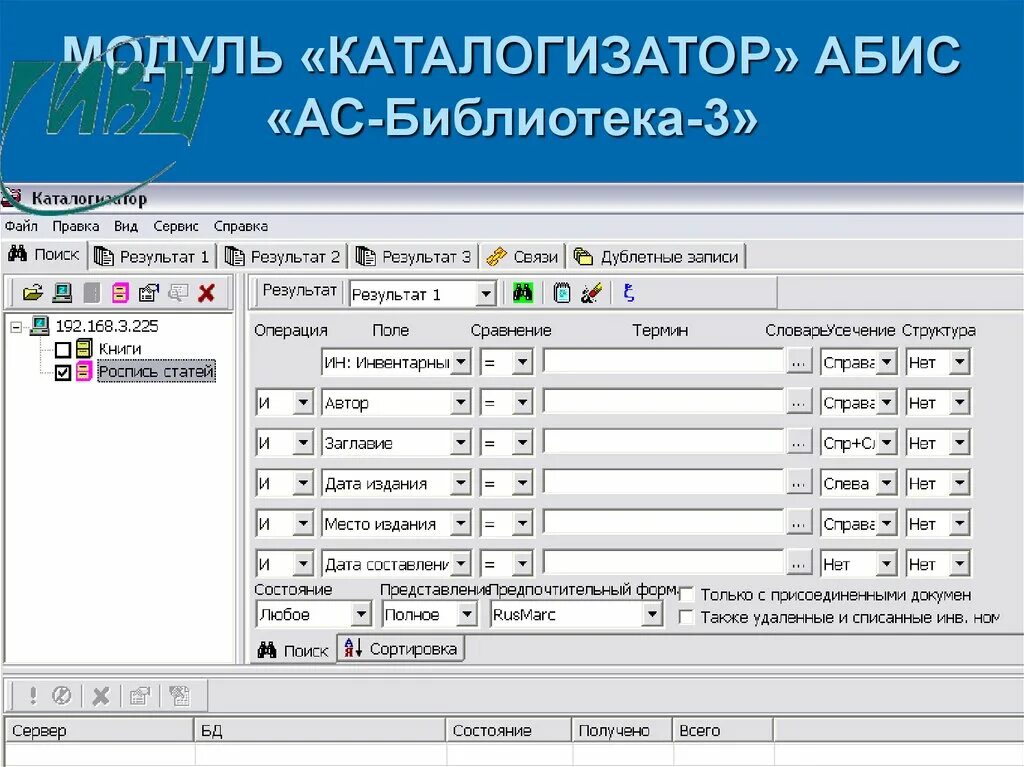Screen dimensions: 1024x767
Task: Open dictionary button in Дата составления row
Action: 798,564
